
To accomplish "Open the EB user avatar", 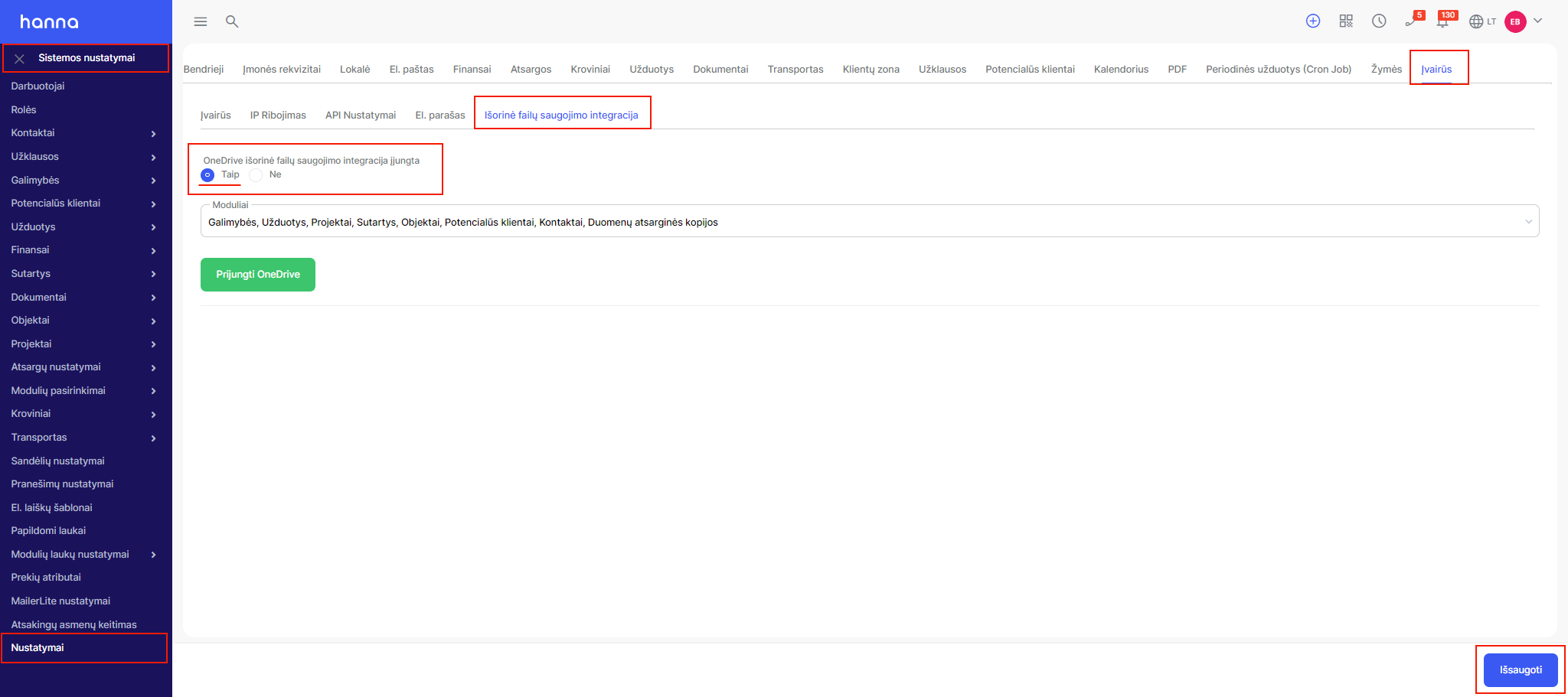I will tap(1515, 21).
